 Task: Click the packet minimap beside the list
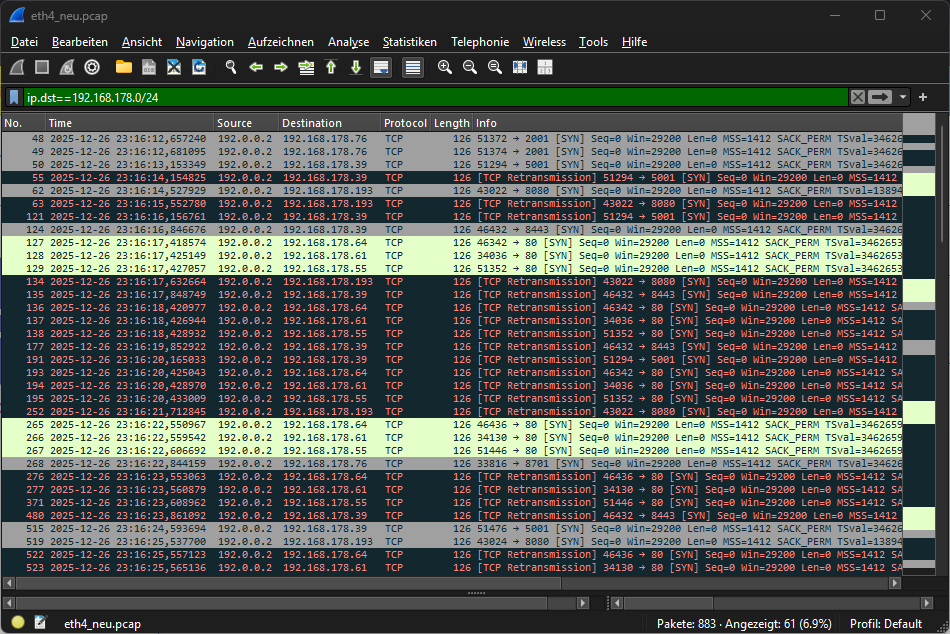(x=918, y=344)
